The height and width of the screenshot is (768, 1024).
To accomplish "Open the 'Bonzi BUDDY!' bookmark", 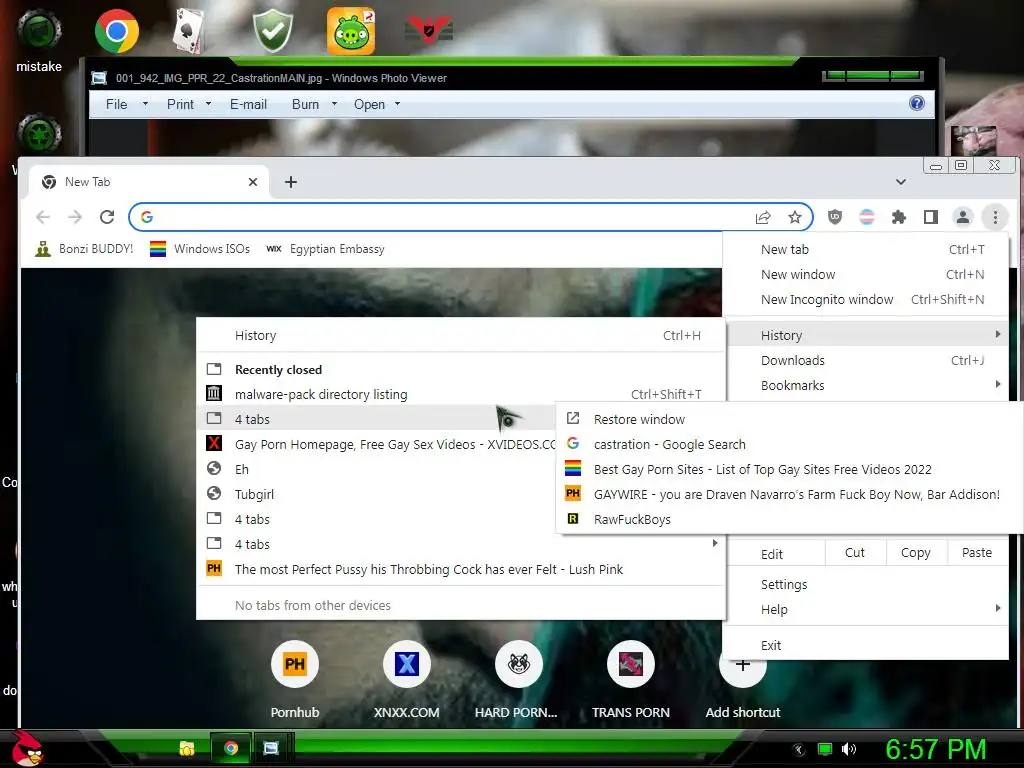I will pos(84,249).
